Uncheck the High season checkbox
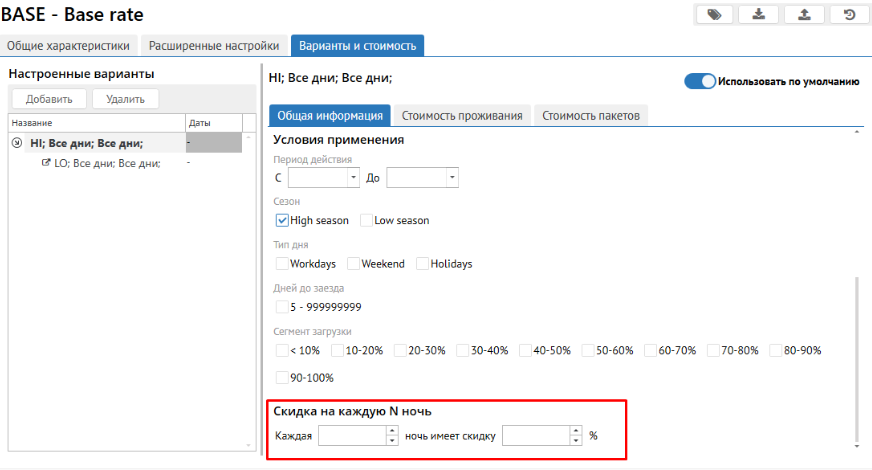 [x=282, y=220]
